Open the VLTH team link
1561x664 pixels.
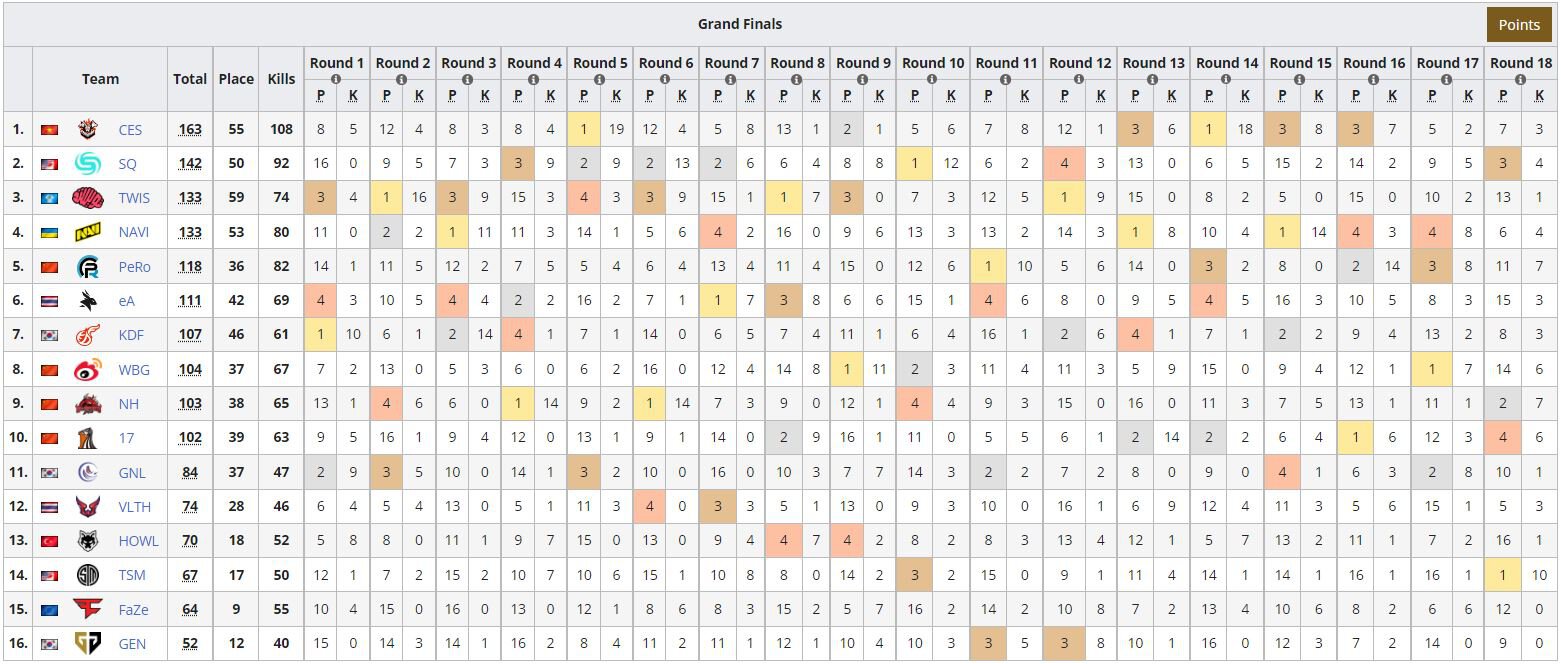135,507
